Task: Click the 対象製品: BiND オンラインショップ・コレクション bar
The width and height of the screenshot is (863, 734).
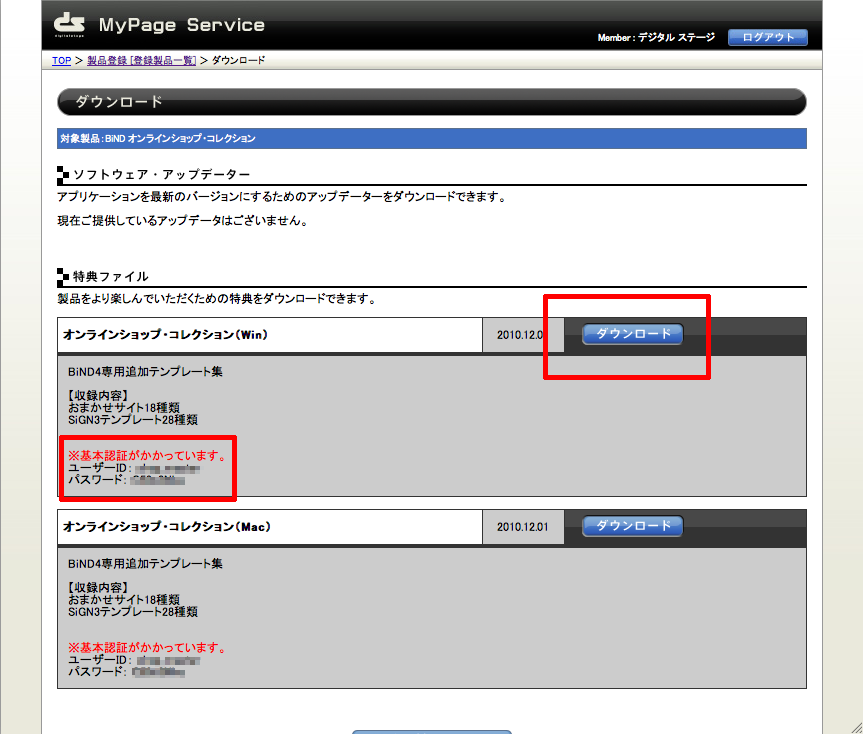Action: [x=432, y=139]
